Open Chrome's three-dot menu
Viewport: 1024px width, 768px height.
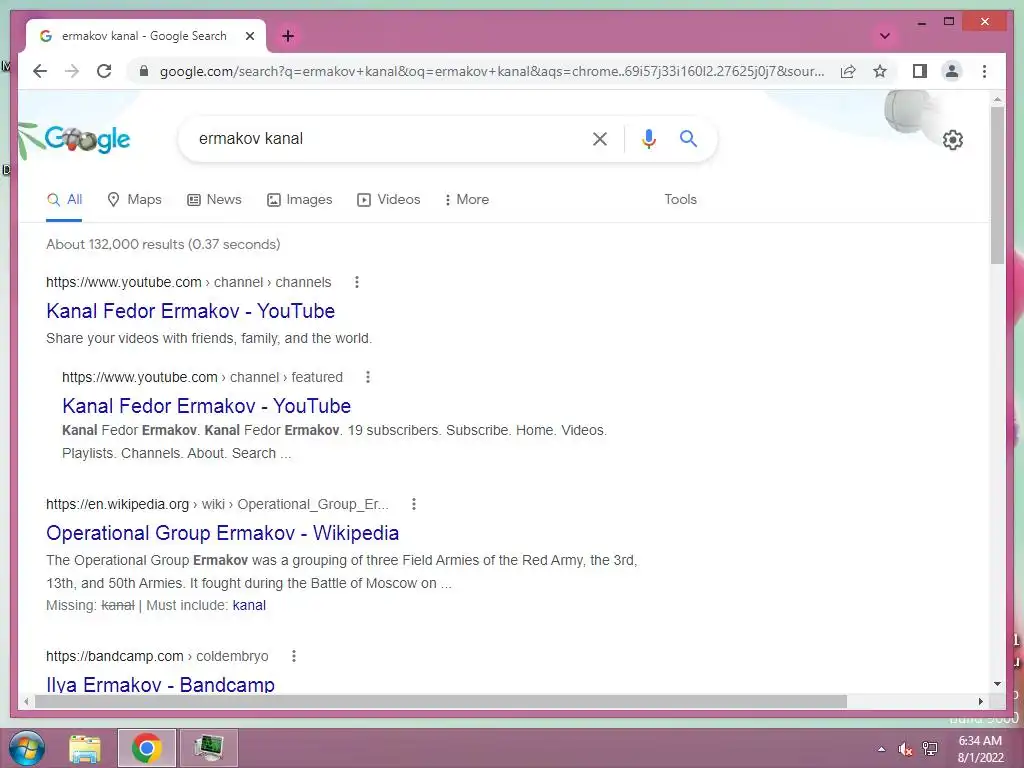tap(984, 71)
